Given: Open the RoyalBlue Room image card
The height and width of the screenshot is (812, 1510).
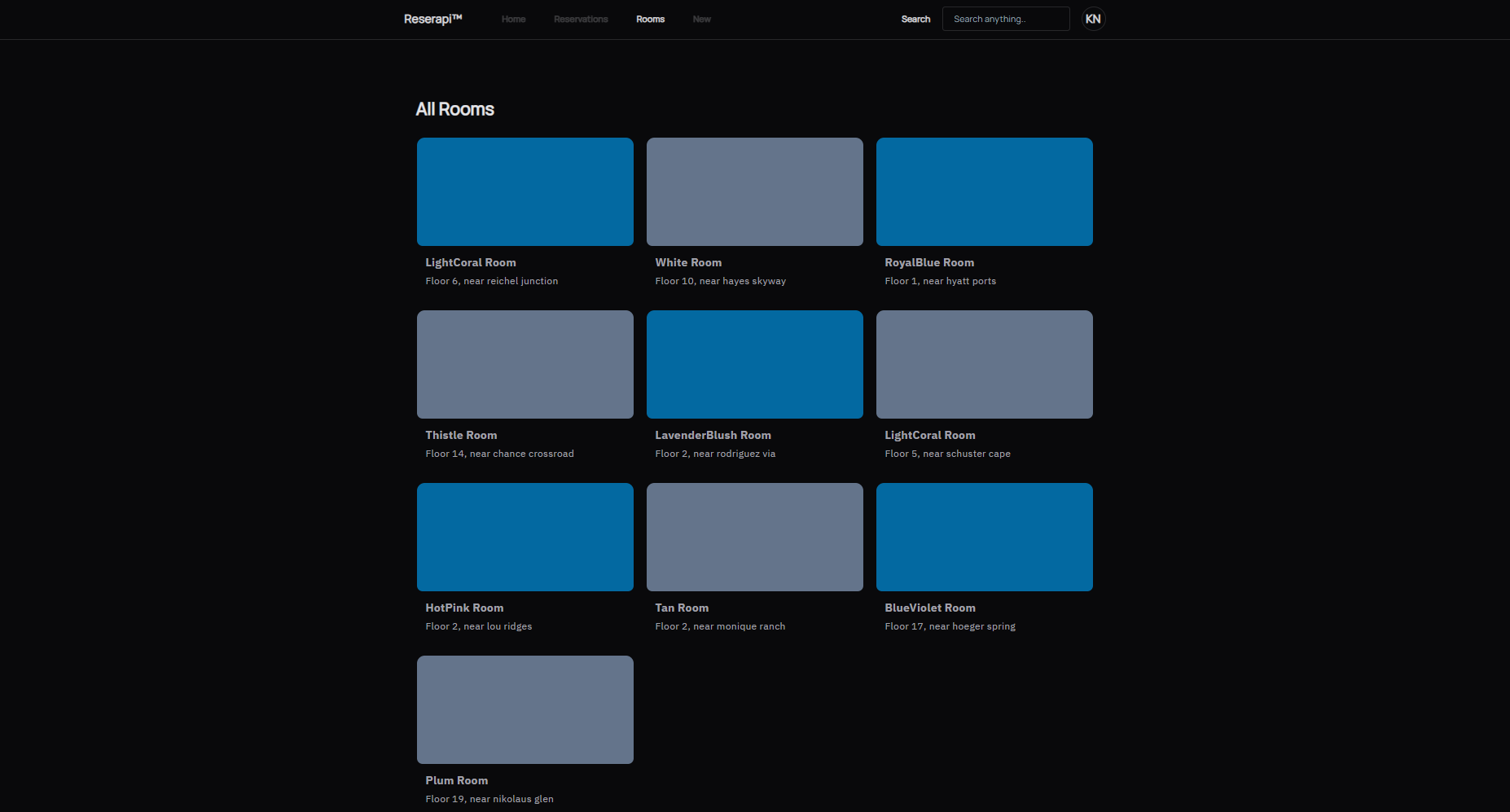Looking at the screenshot, I should [x=985, y=191].
